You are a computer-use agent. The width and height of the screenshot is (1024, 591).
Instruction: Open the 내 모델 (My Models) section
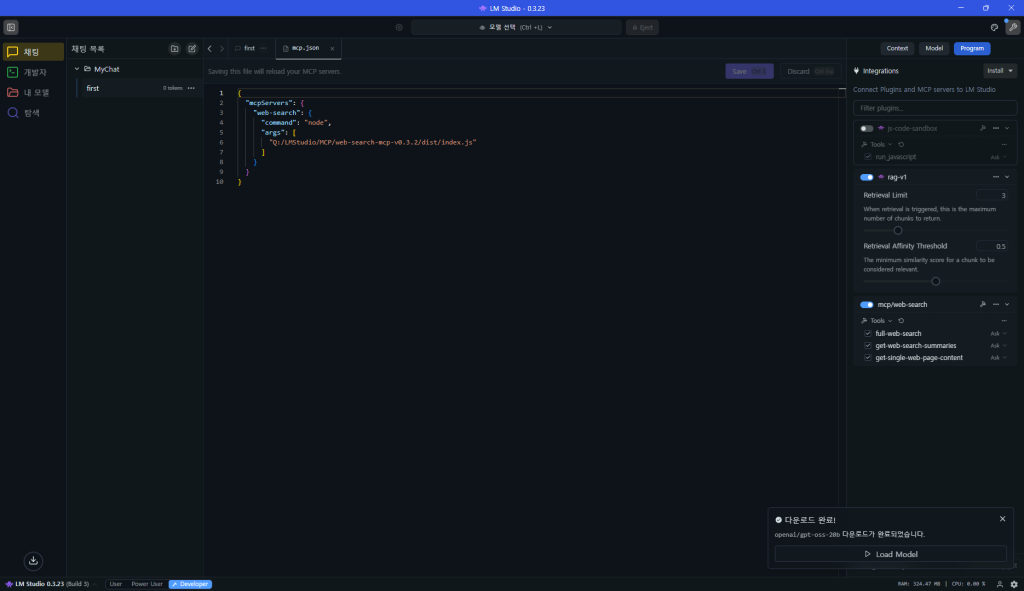point(33,92)
